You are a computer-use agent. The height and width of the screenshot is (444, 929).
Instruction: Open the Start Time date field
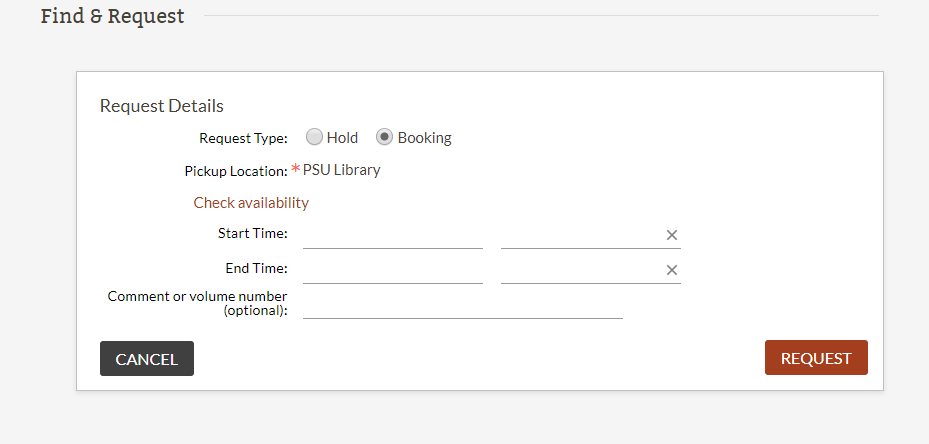click(x=393, y=235)
